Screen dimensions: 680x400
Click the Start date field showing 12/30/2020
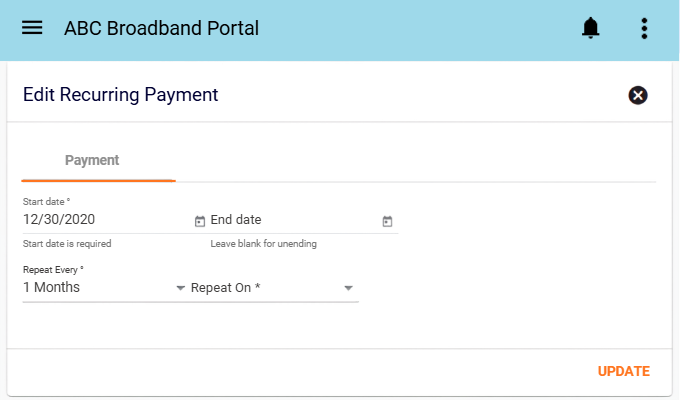click(x=107, y=220)
